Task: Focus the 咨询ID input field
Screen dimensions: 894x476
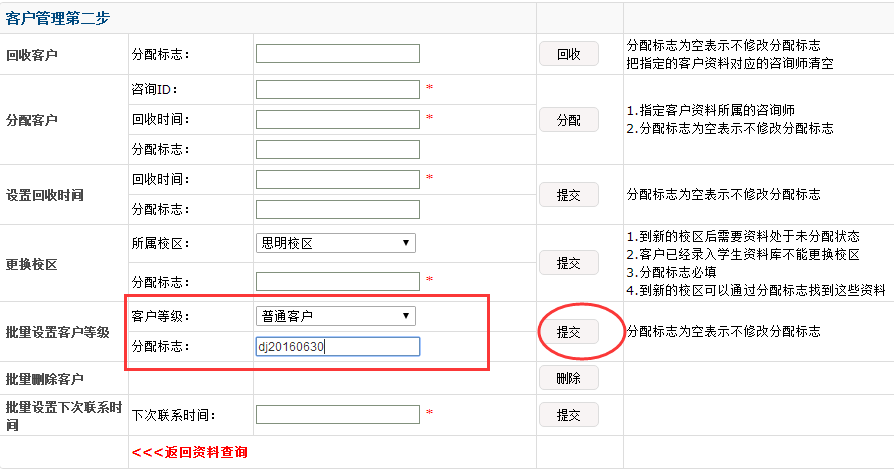Action: (x=338, y=89)
